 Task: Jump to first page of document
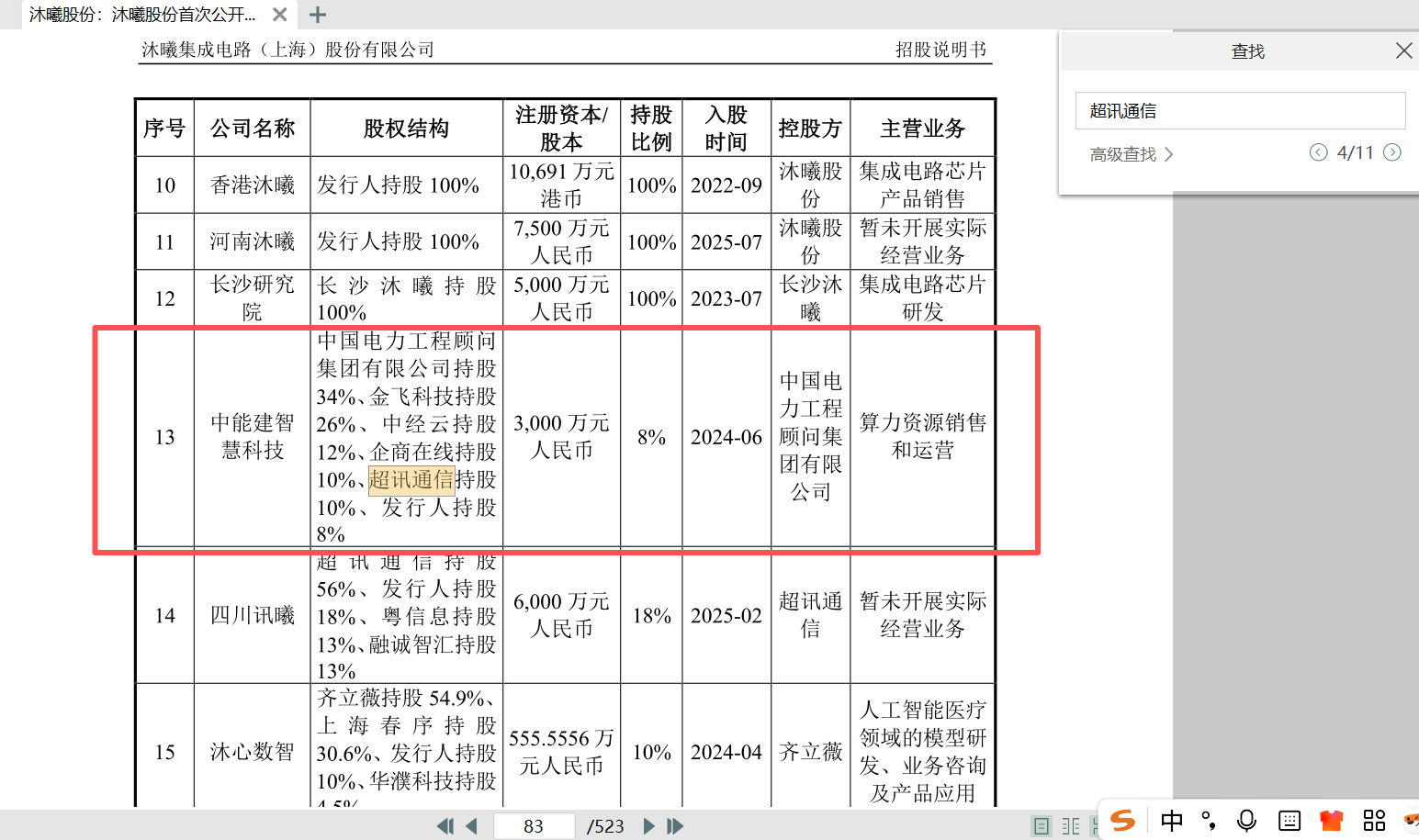(445, 826)
